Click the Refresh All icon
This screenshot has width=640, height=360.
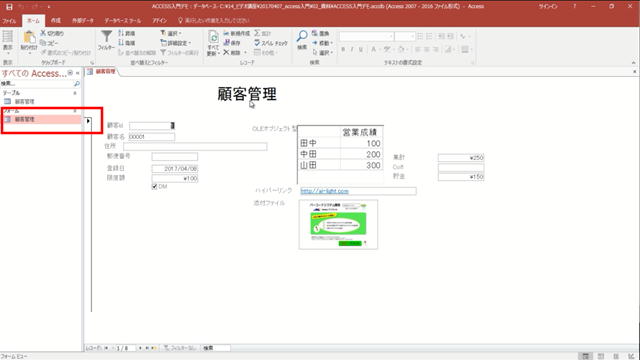pos(213,37)
